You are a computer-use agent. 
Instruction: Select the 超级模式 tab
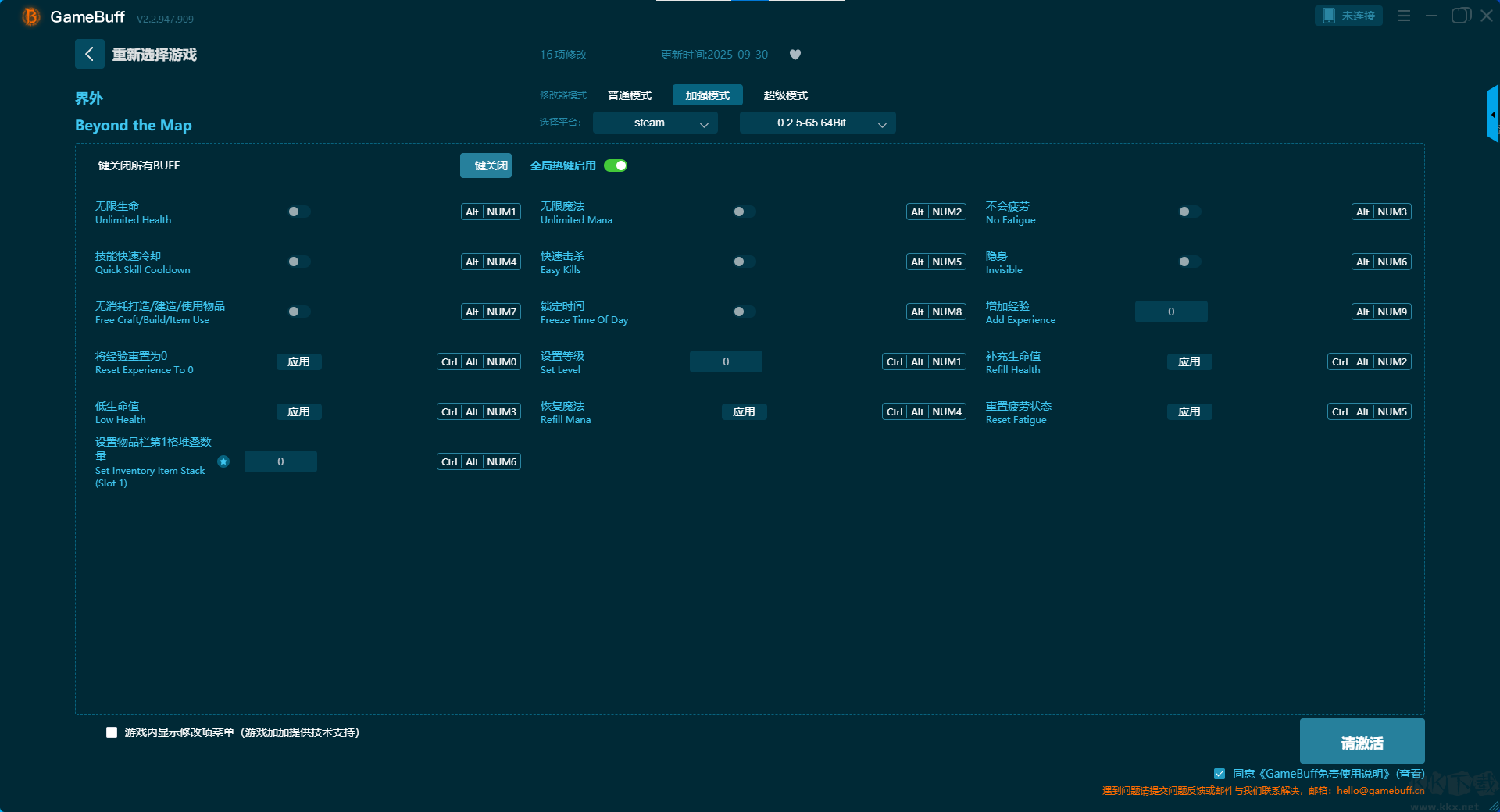tap(785, 95)
